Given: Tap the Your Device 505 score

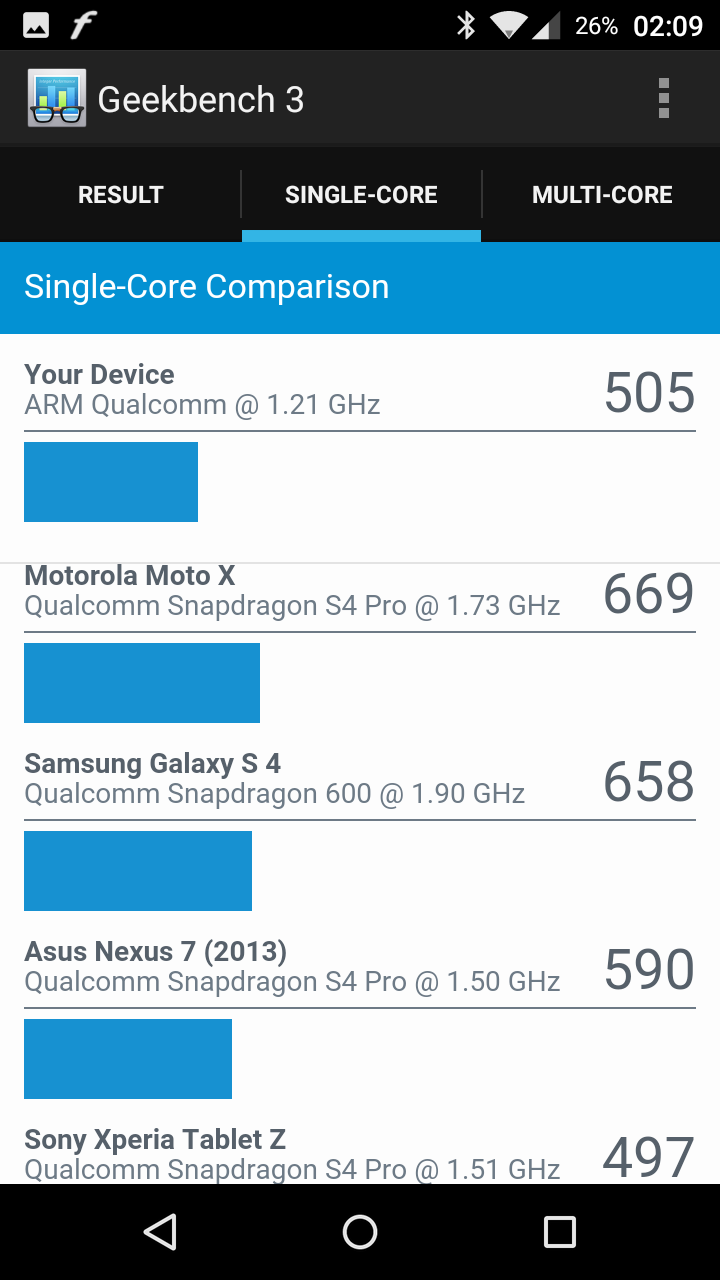Looking at the screenshot, I should (649, 393).
